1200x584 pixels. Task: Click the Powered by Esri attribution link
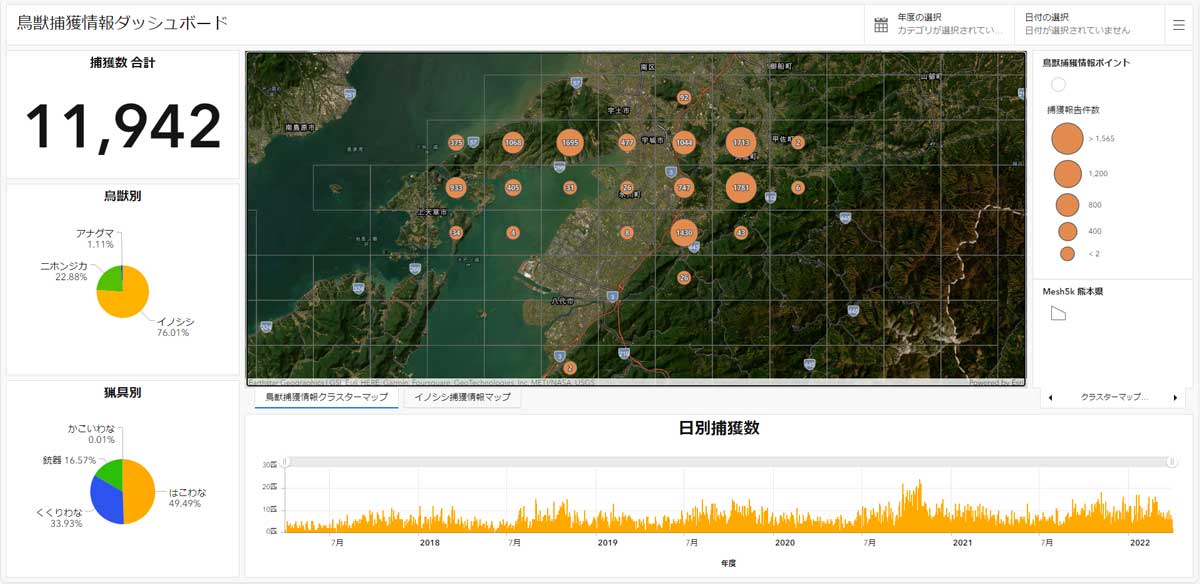[x=996, y=382]
